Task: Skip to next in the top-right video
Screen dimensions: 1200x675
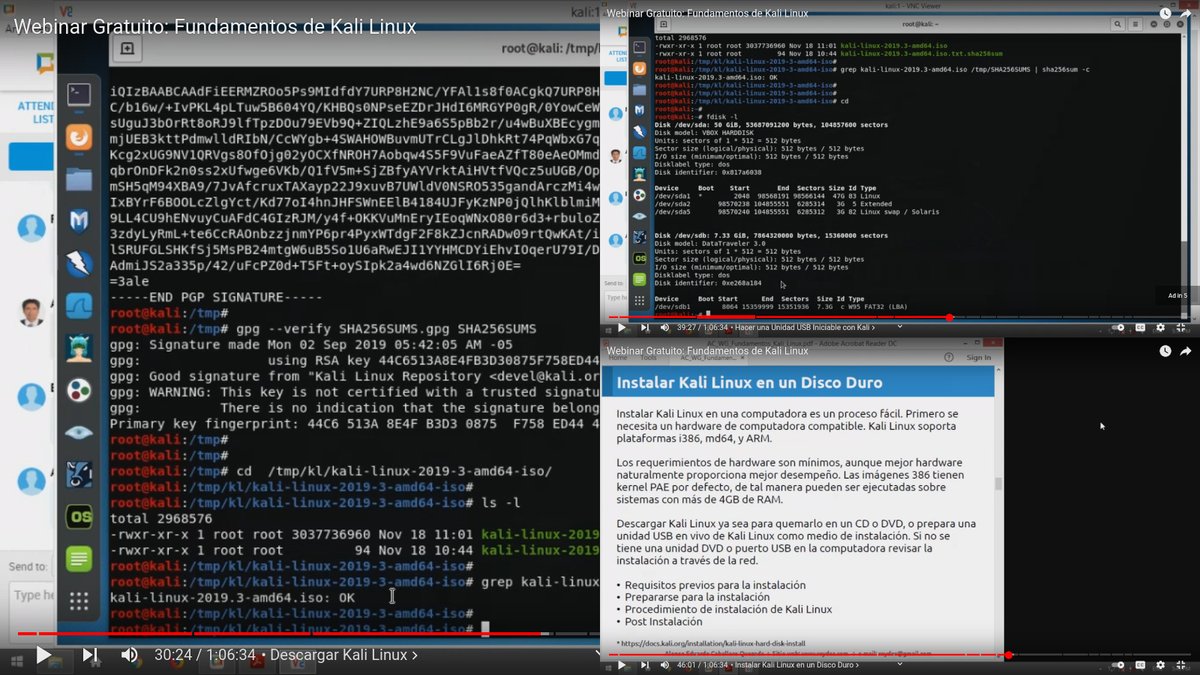Action: click(645, 328)
